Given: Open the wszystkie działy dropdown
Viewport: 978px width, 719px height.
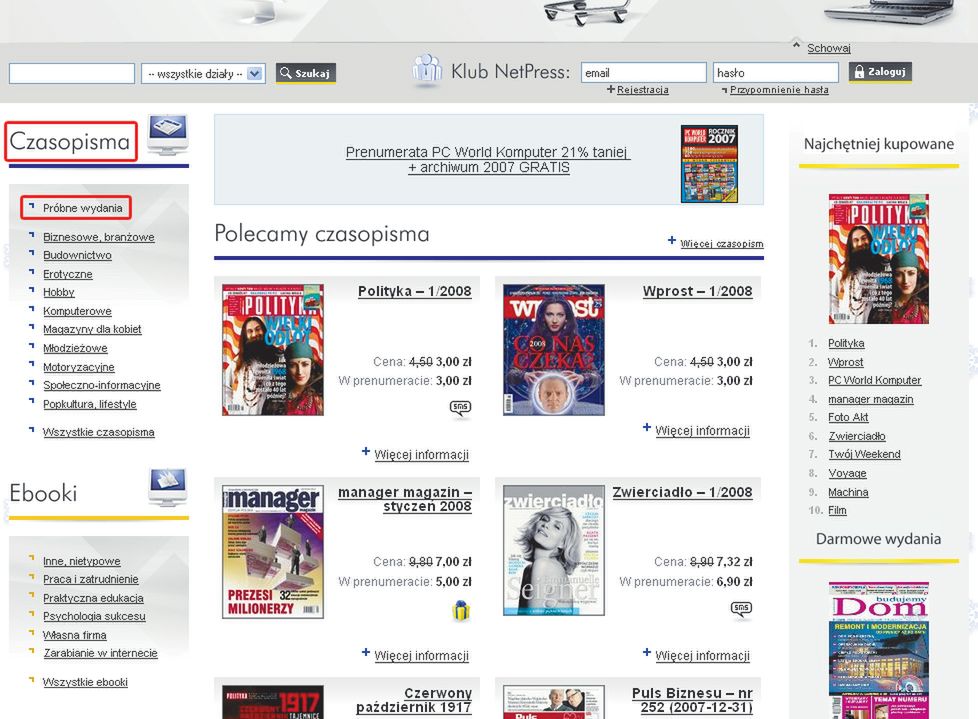Looking at the screenshot, I should coord(203,74).
